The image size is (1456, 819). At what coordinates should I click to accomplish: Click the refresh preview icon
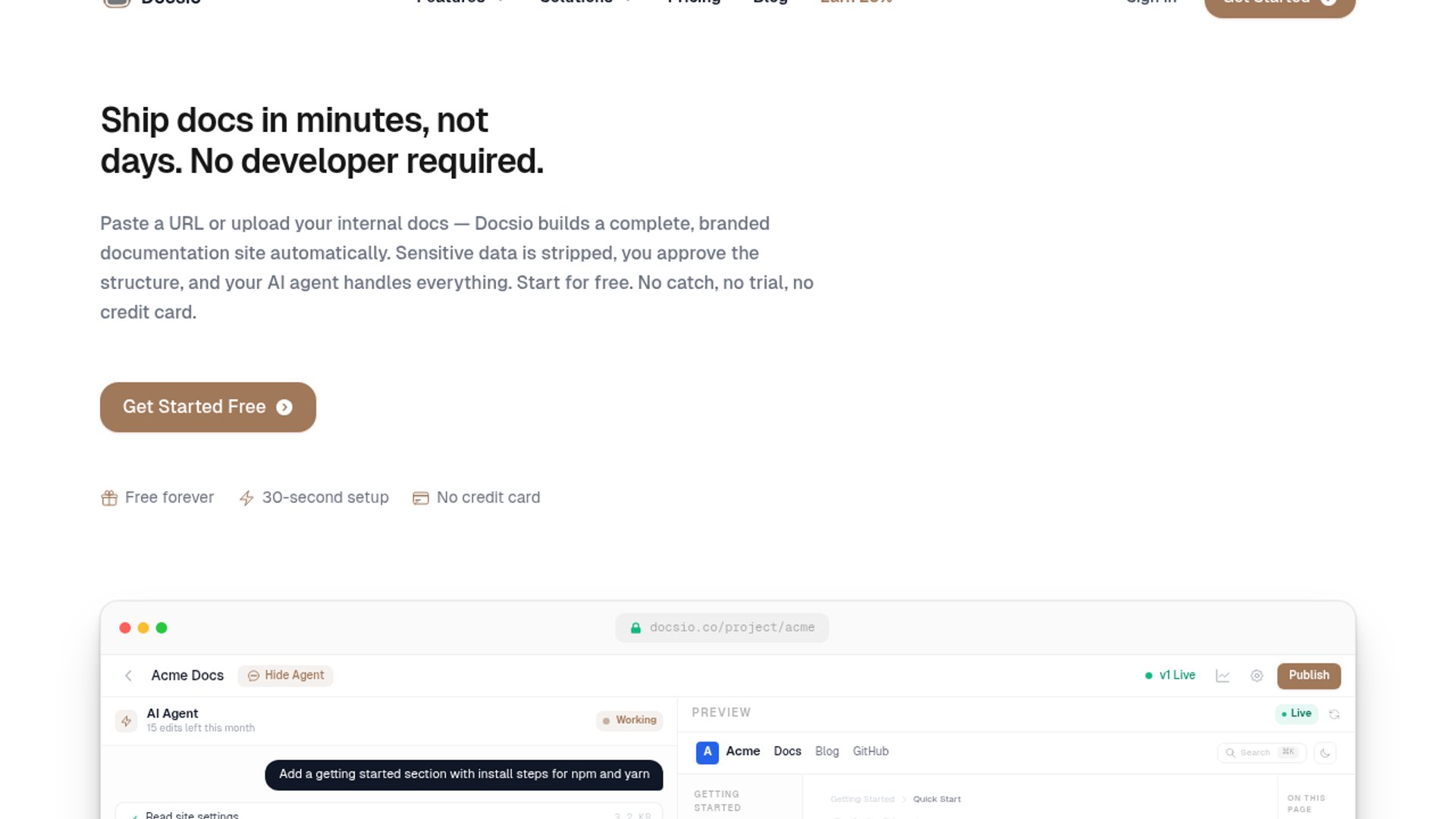pos(1334,714)
